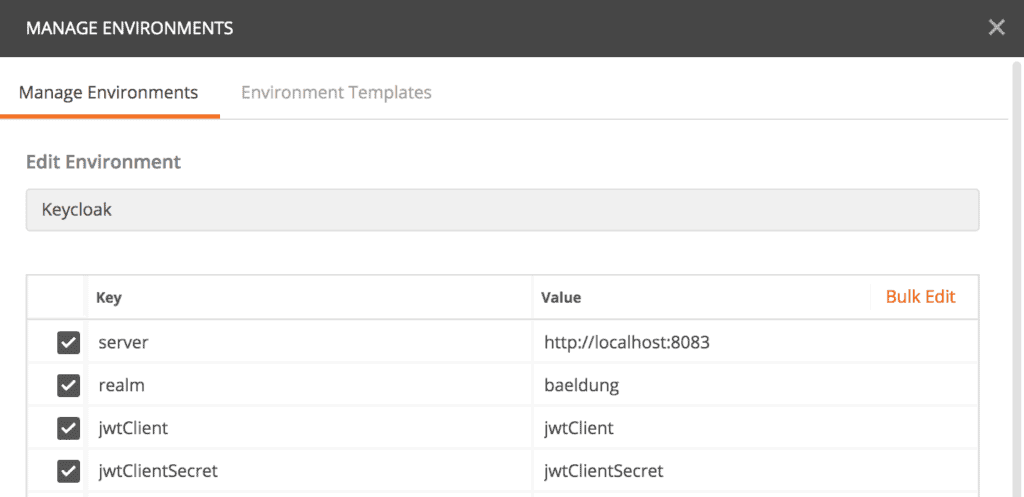The width and height of the screenshot is (1024, 497).
Task: Edit the baeldung value cell
Action: point(756,385)
